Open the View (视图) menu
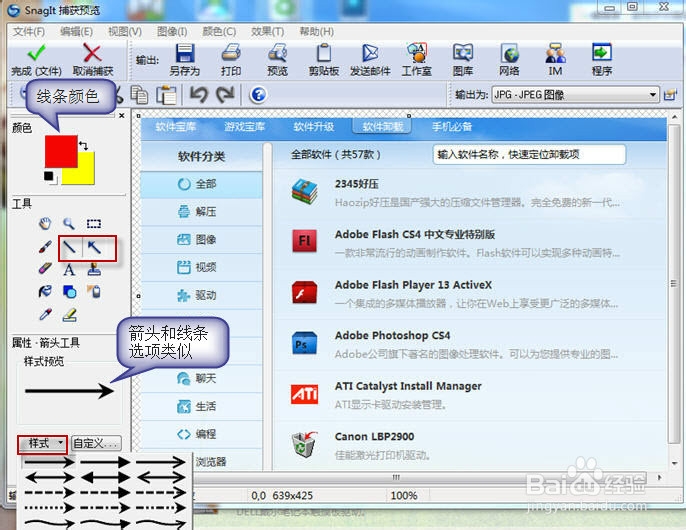Viewport: 686px width, 530px height. [x=125, y=32]
